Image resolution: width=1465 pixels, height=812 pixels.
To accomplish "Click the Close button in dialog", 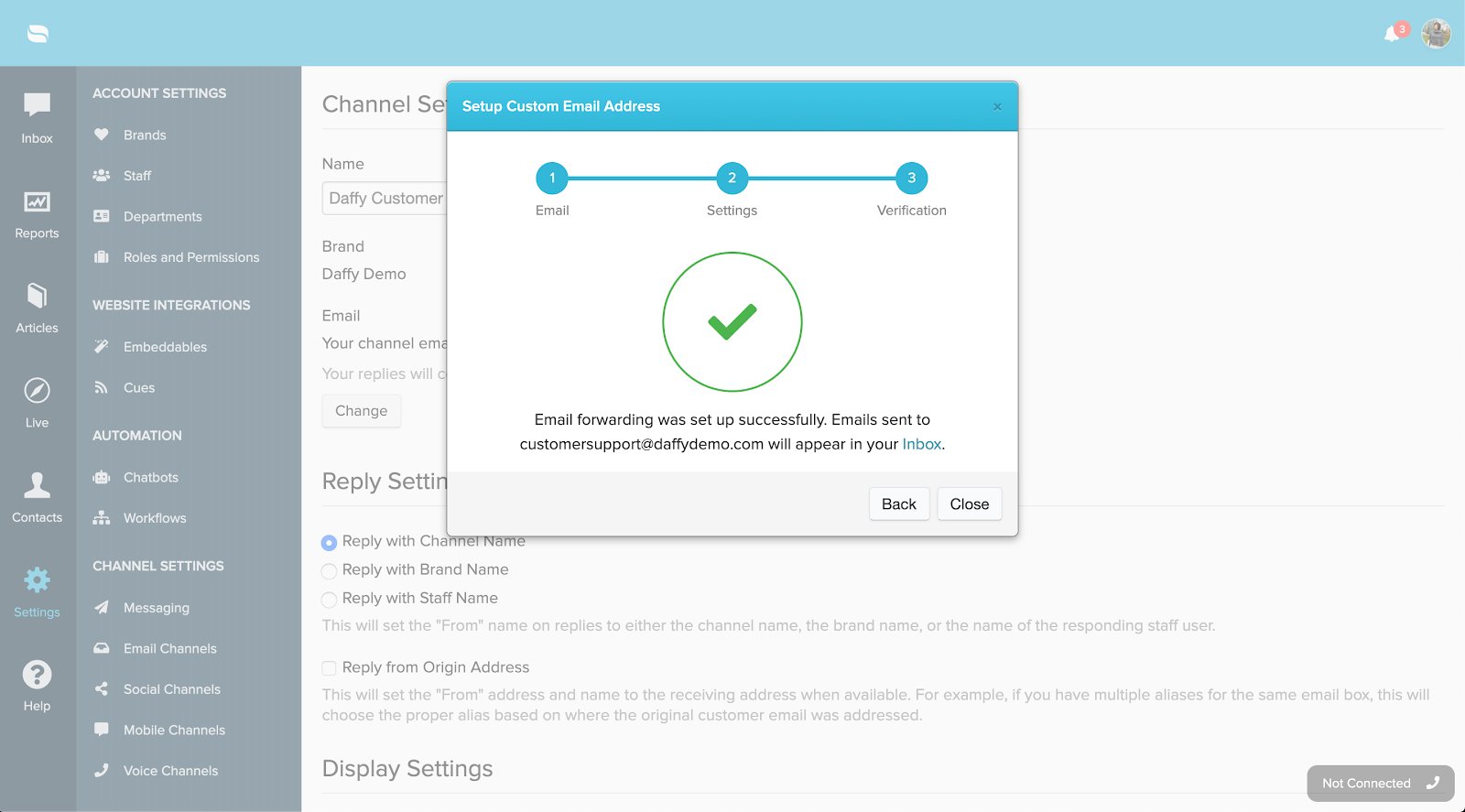I will click(969, 503).
